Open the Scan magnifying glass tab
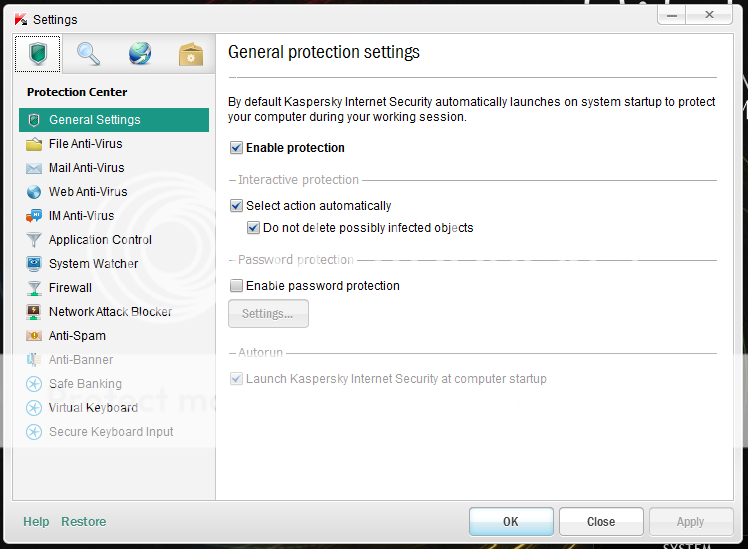This screenshot has width=748, height=549. tap(88, 53)
